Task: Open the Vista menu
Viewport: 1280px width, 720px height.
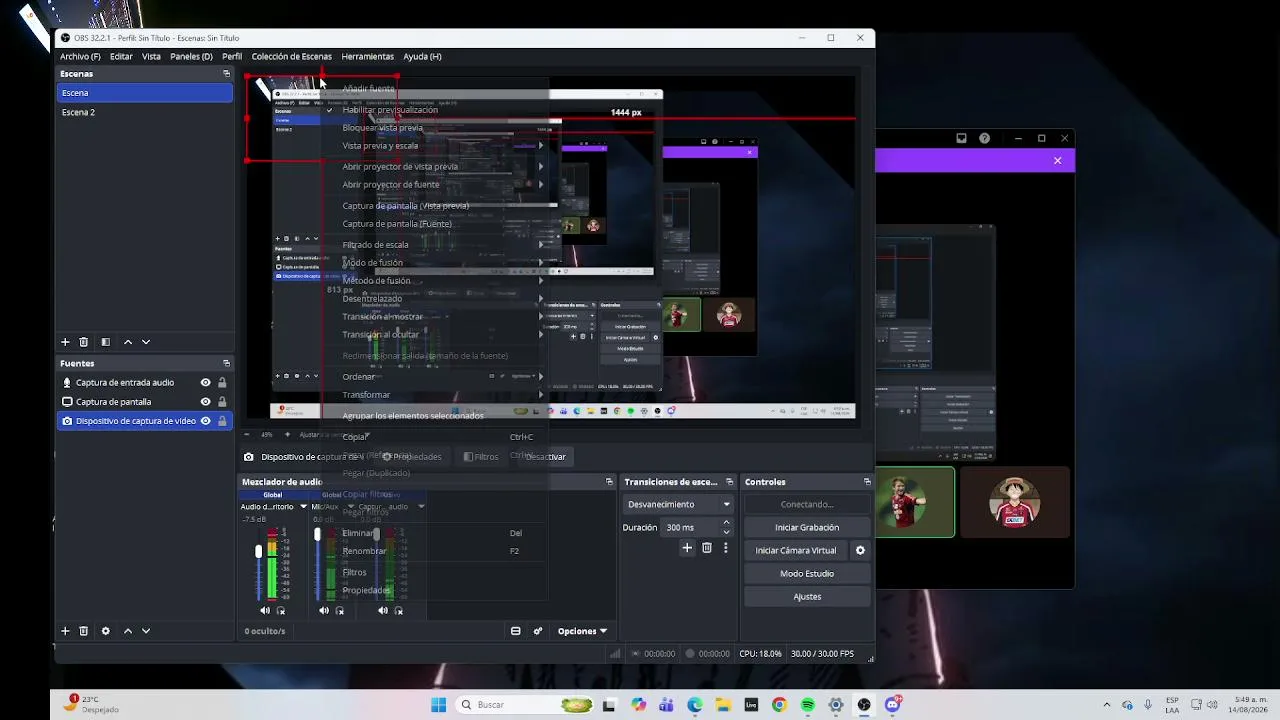Action: [151, 57]
